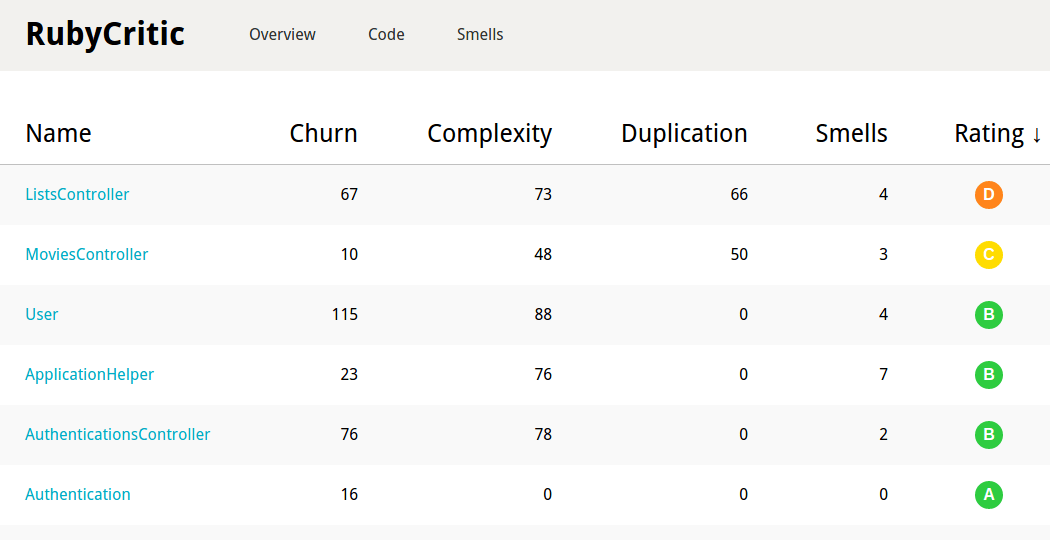Click the yellow C rating badge for MoviesController
This screenshot has height=540, width=1050.
988,255
